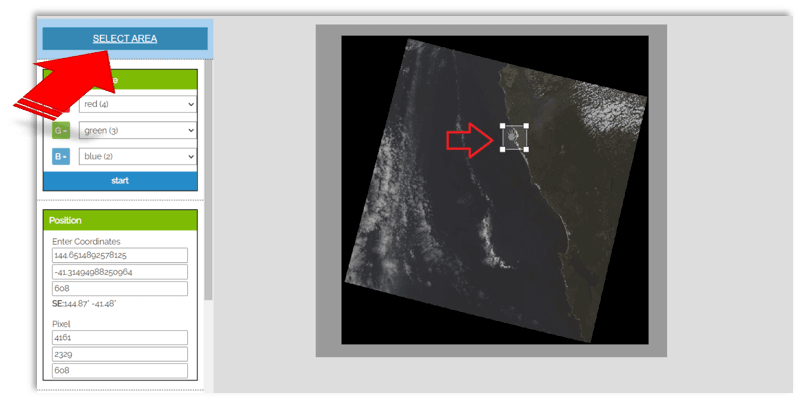
Task: Click the 608 field under Enter Coordinates
Action: pyautogui.click(x=120, y=289)
